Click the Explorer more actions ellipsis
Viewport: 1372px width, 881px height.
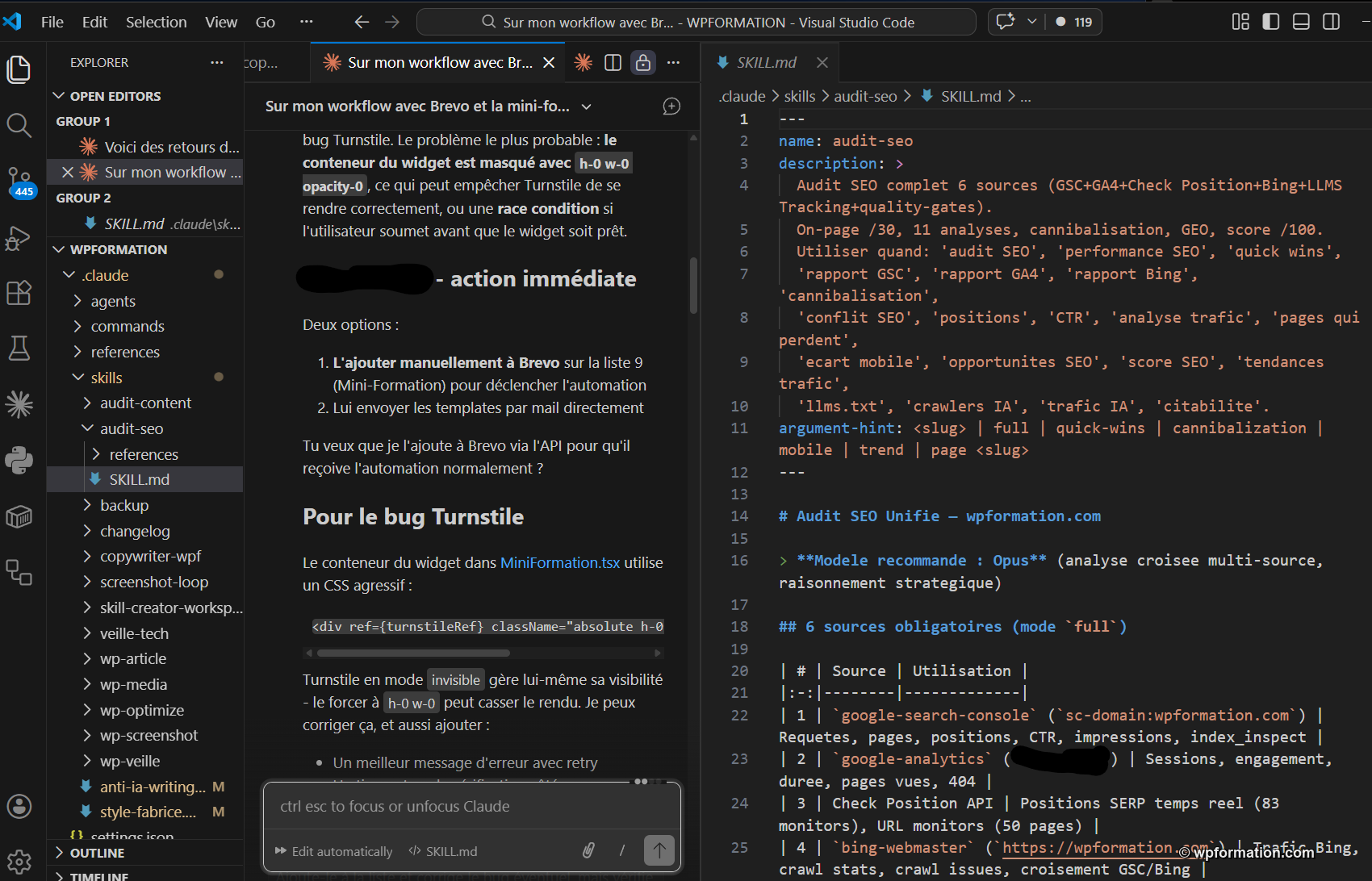(216, 63)
